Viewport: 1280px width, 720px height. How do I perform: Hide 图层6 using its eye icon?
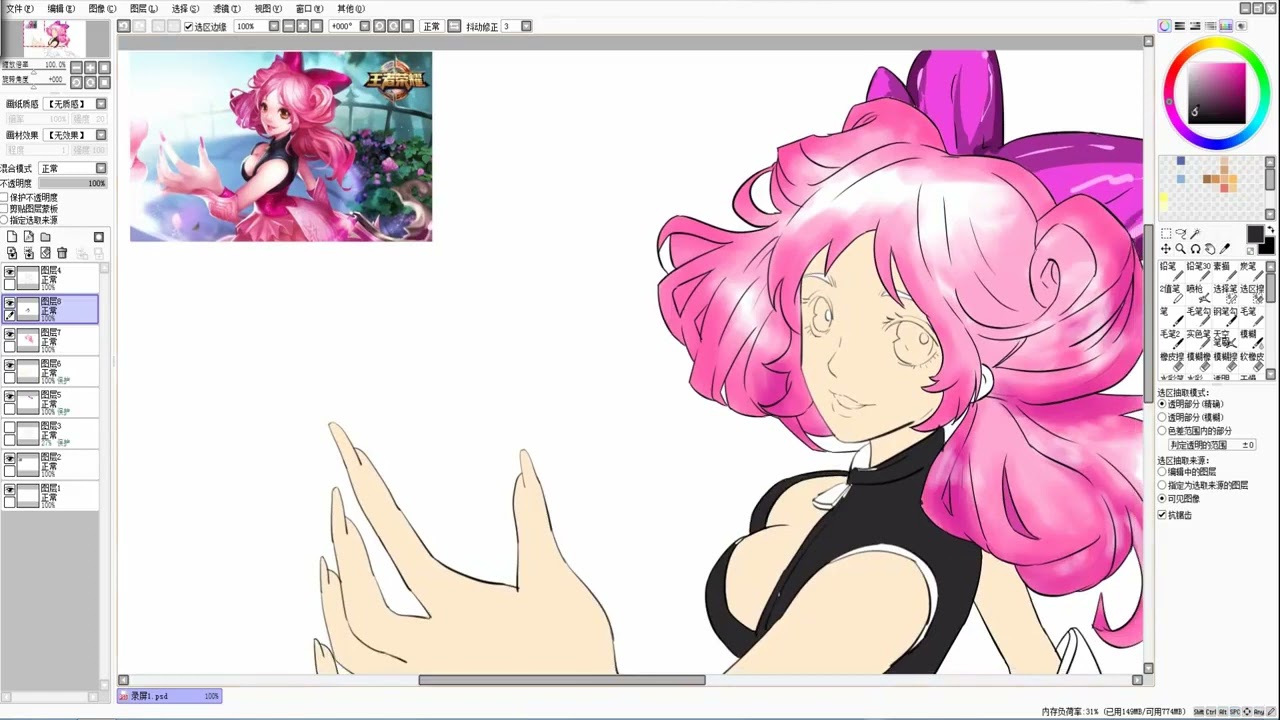click(10, 365)
